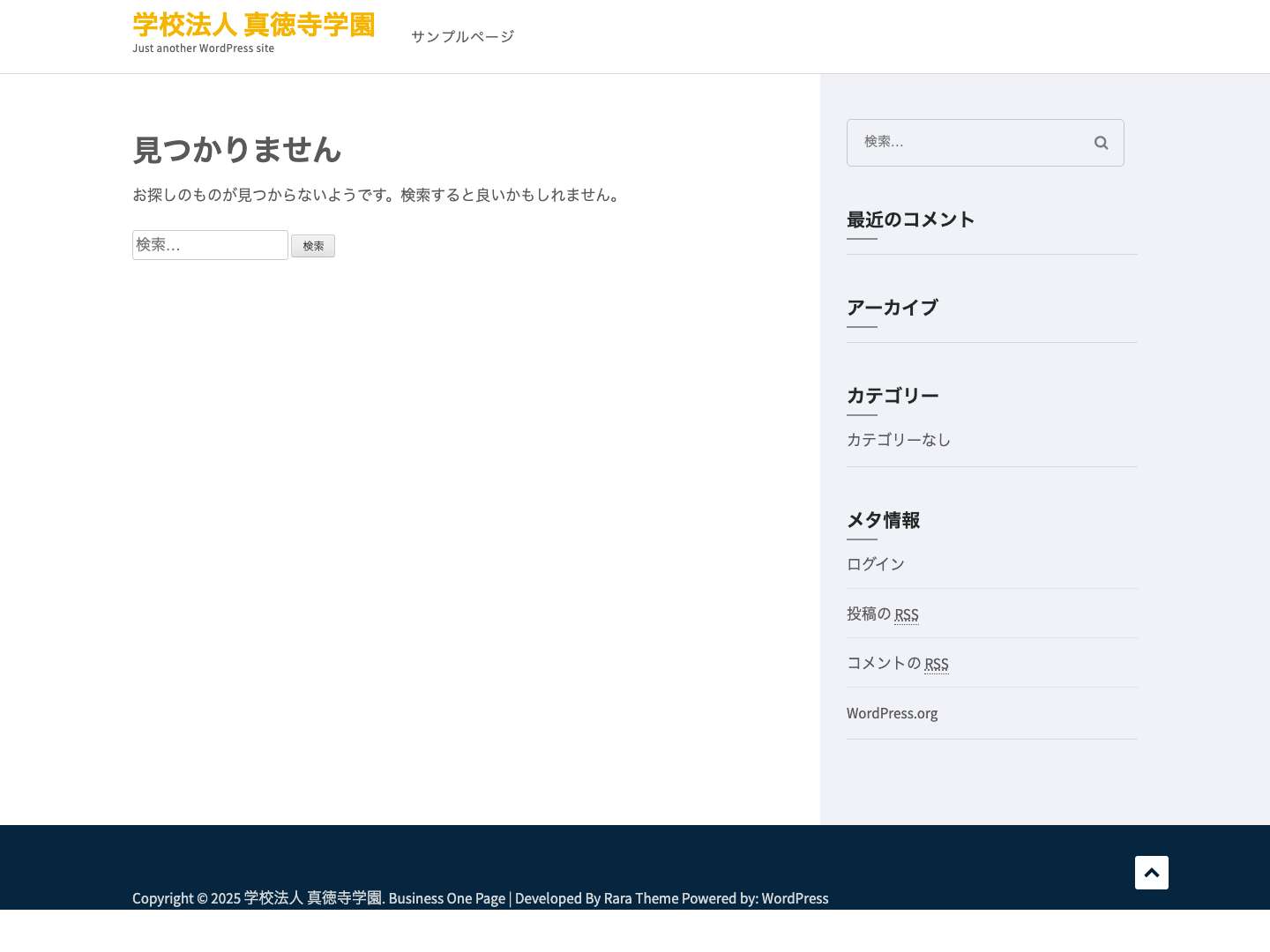The width and height of the screenshot is (1270, 952).
Task: Click the カテゴリーなし text in sidebar
Action: [x=898, y=439]
